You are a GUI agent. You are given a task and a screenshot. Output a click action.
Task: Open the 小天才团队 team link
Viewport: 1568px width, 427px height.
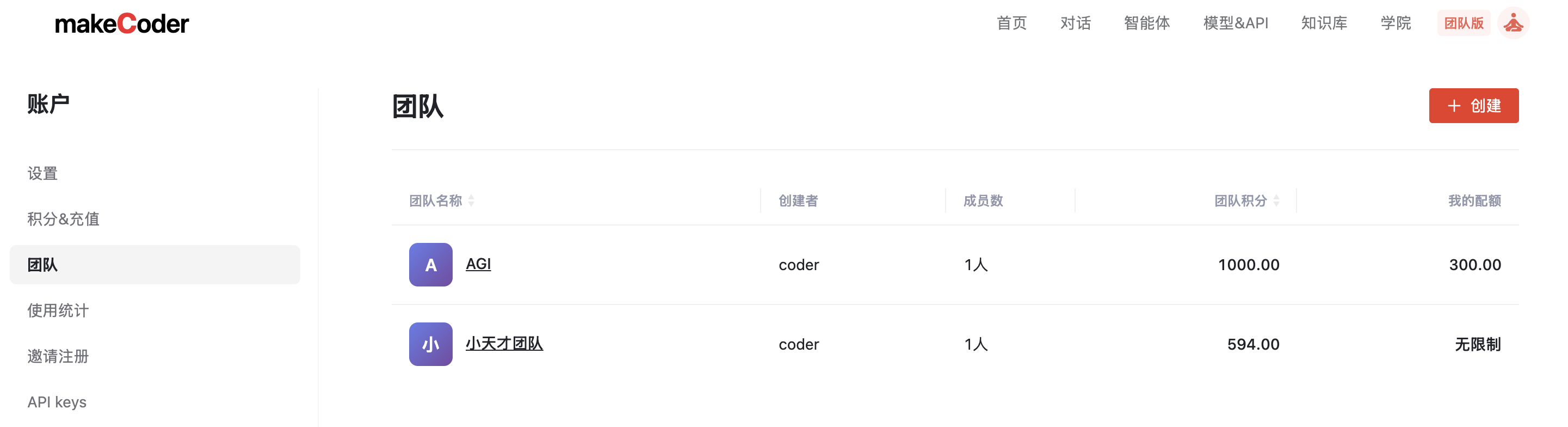504,344
